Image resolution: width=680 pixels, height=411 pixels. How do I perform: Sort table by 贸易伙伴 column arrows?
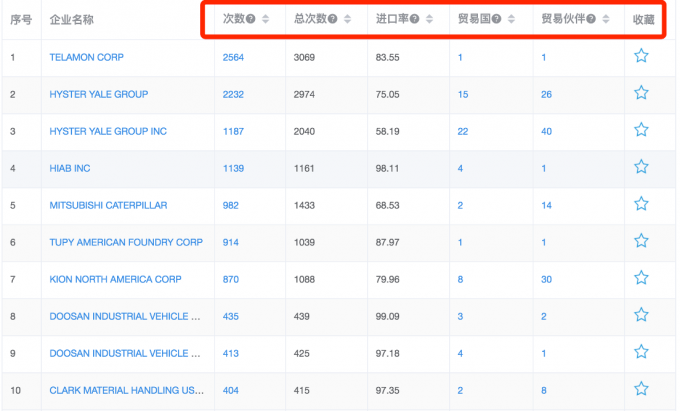(606, 19)
